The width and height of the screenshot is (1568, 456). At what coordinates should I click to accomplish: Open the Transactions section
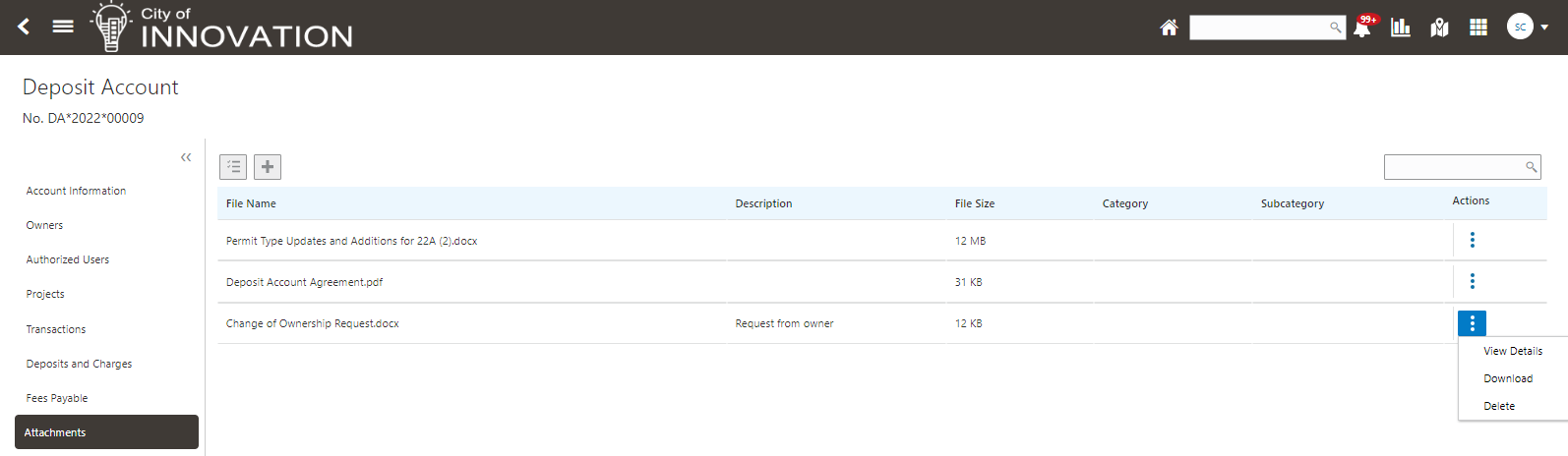click(x=56, y=329)
